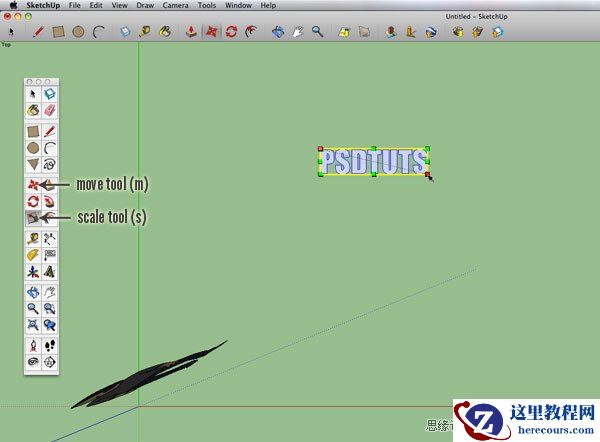Open the SketchUp application menu
600x442 pixels.
[43, 5]
